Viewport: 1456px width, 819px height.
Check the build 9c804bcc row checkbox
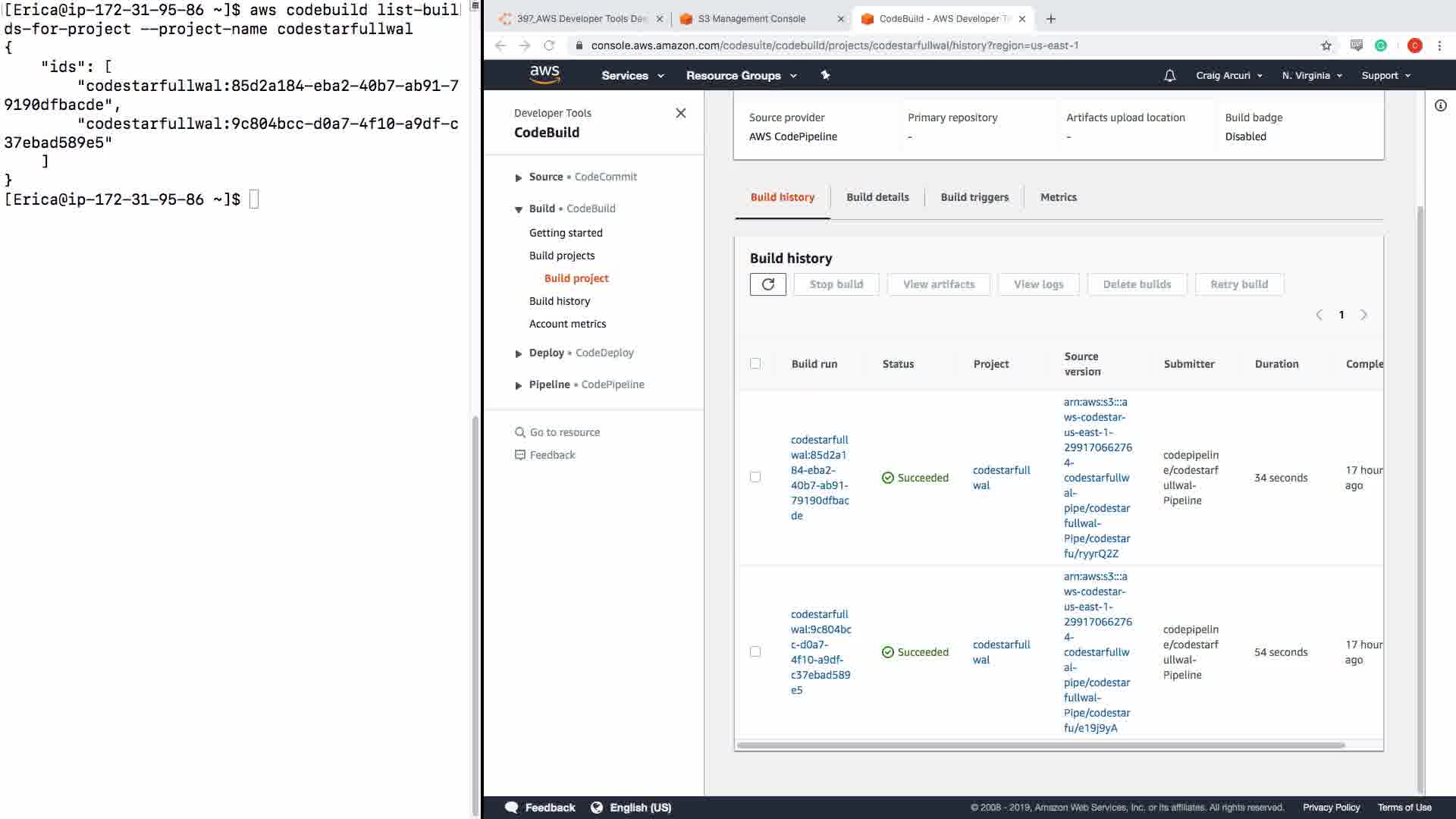tap(755, 651)
